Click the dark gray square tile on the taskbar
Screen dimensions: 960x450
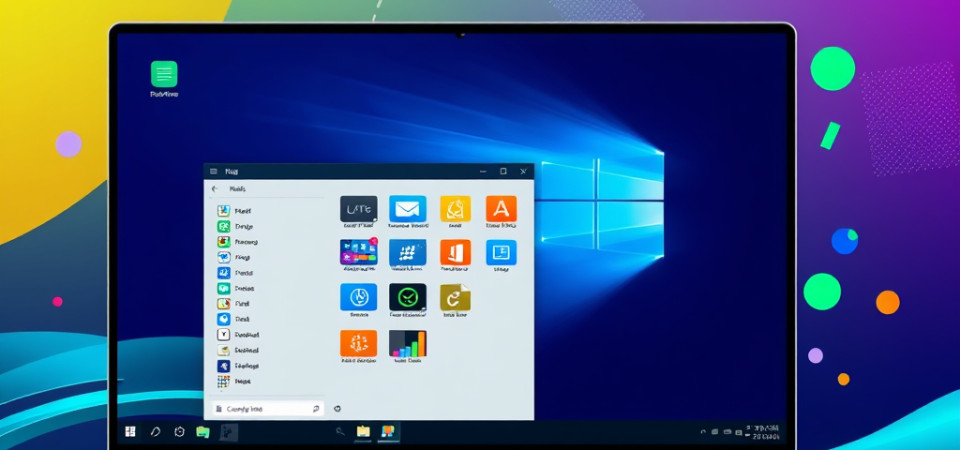tap(228, 432)
